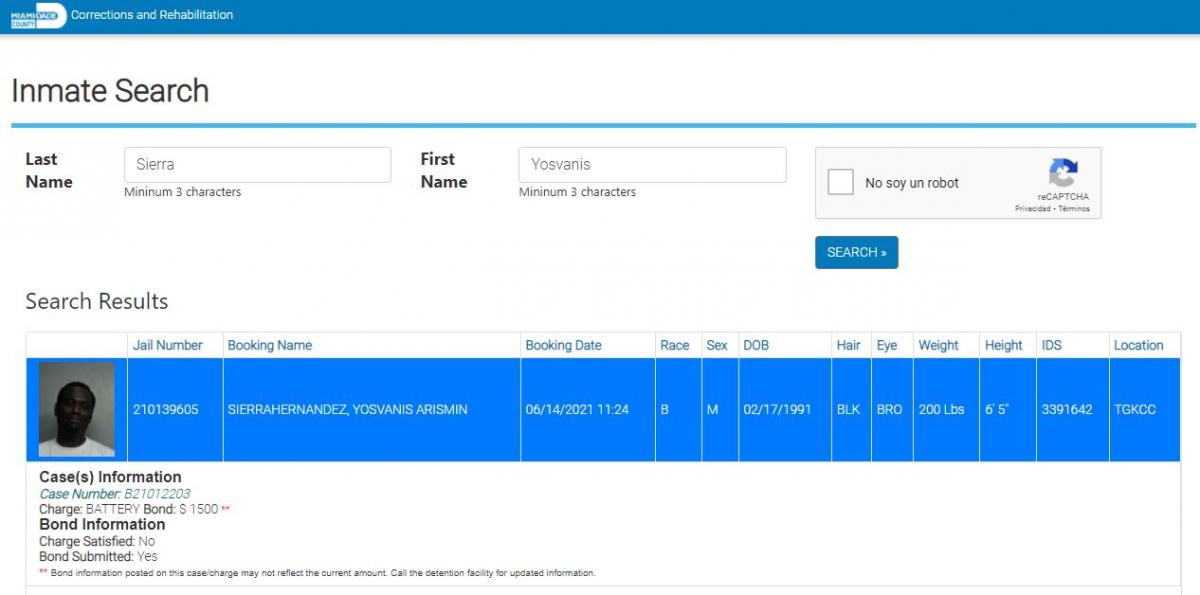Click the reCAPTCHA Términos link
This screenshot has height=595, width=1200.
point(1073,209)
